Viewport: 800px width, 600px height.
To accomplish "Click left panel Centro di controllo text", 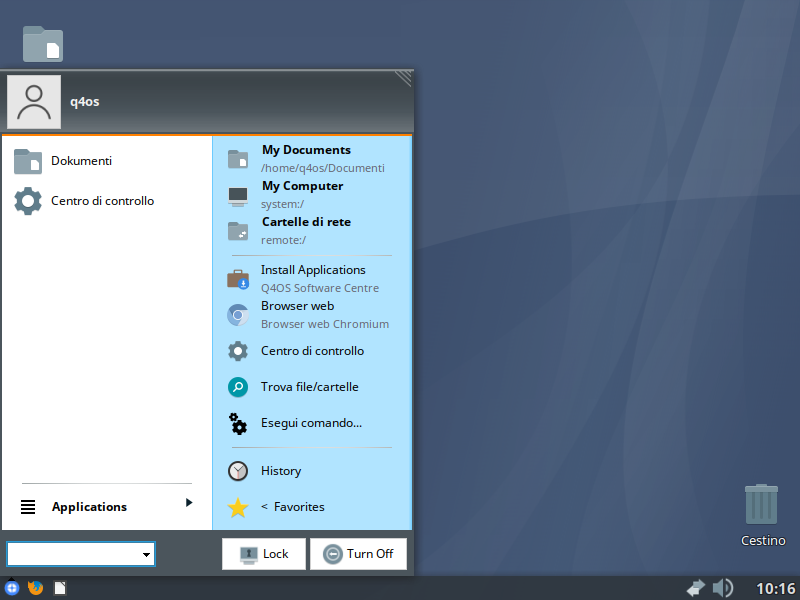I will point(103,201).
